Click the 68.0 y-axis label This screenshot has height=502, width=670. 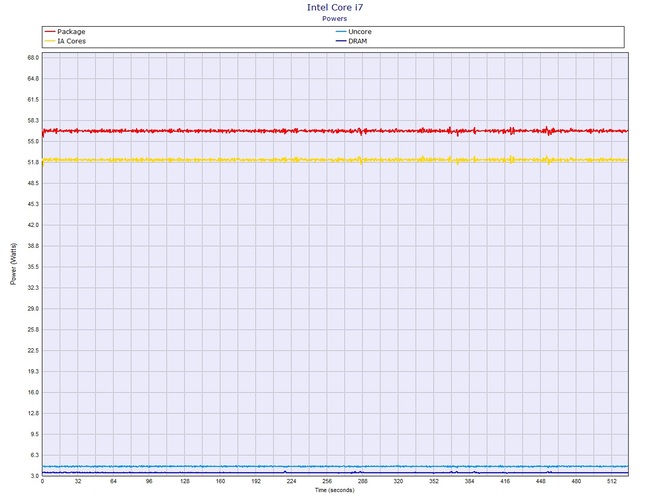(x=33, y=58)
